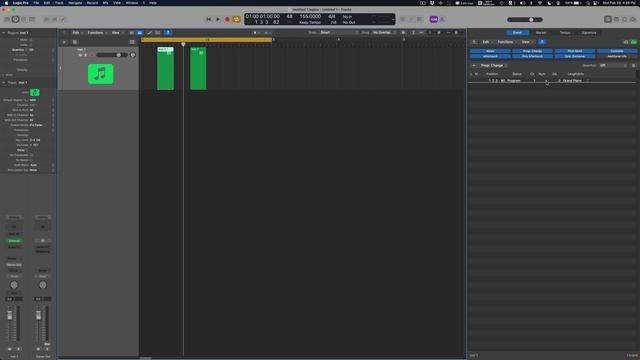
Task: Adjust the Inst 1 channel strip volume fader
Action: (10, 316)
